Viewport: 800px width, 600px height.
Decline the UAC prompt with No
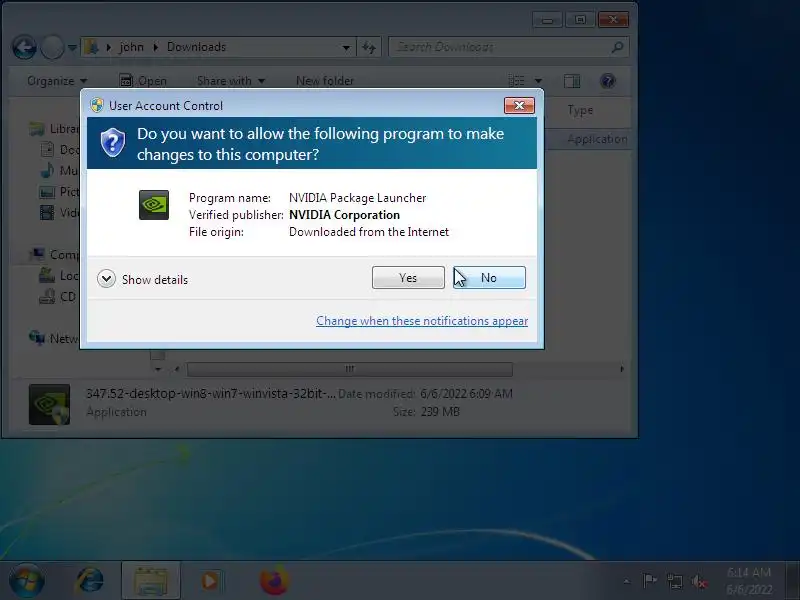489,278
